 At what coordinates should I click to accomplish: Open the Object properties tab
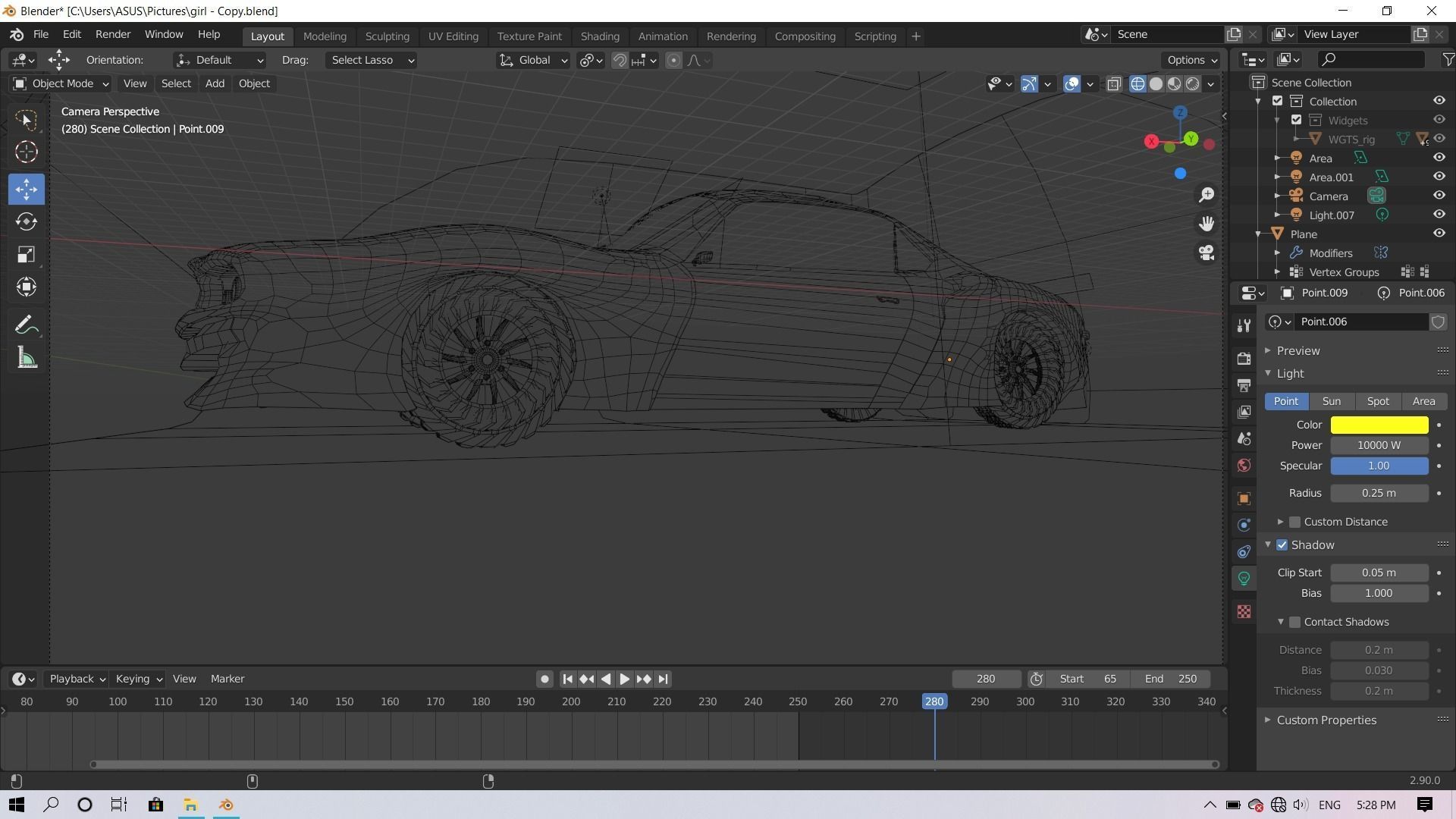pos(1244,498)
